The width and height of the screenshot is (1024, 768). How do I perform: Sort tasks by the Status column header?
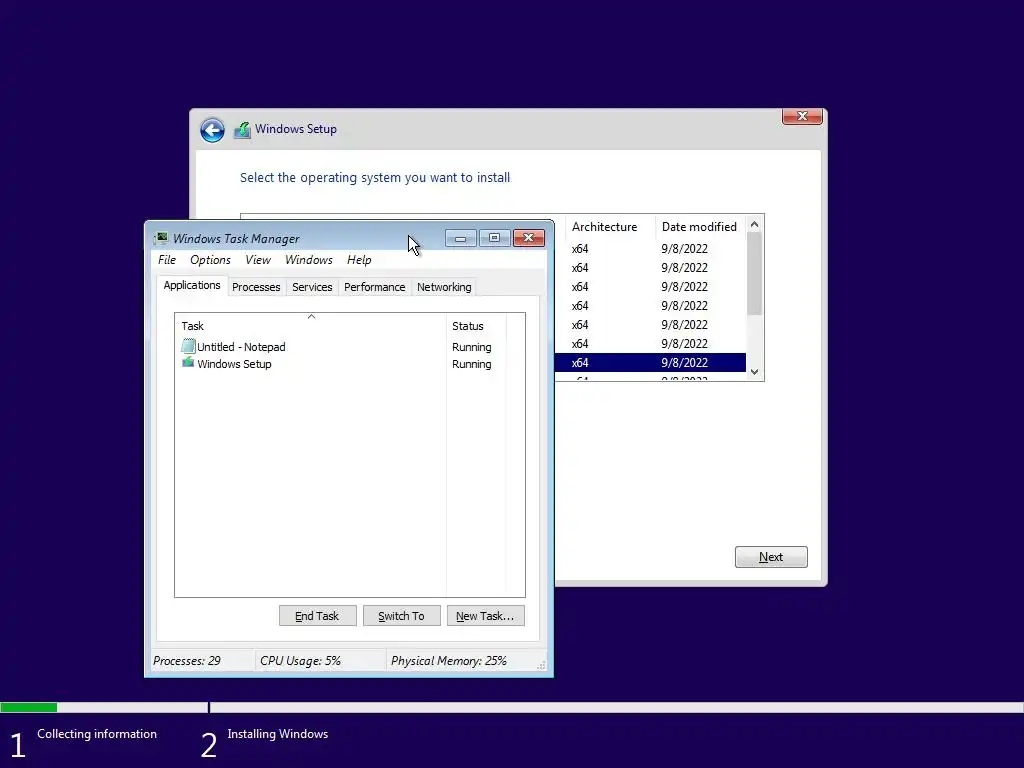pos(476,326)
